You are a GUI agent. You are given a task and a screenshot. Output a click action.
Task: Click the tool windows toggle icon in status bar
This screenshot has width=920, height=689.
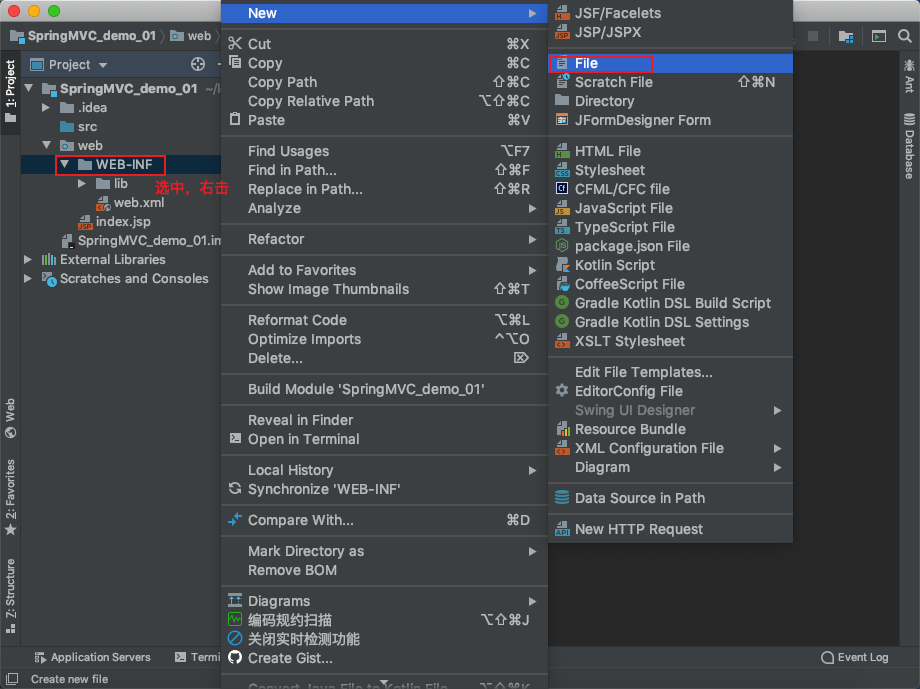pyautogui.click(x=12, y=678)
